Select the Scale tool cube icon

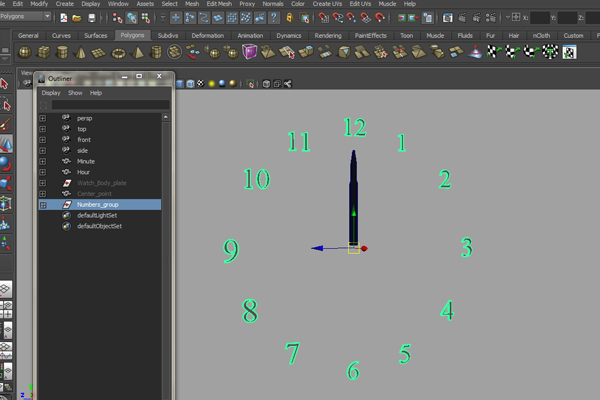tap(5, 183)
